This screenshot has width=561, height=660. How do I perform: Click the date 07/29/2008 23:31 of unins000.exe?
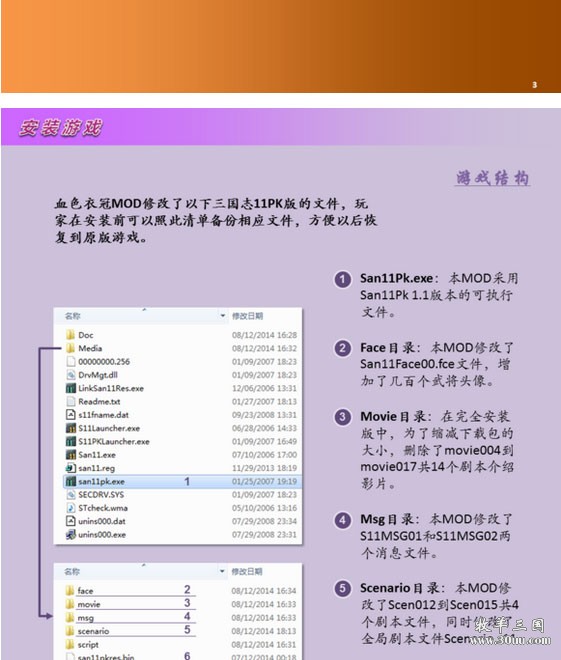(264, 535)
